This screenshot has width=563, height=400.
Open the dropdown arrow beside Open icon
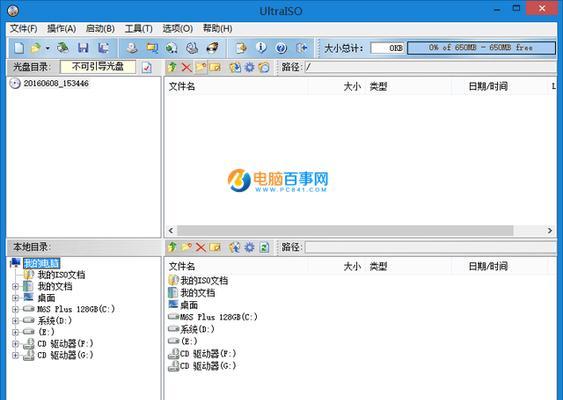[x=47, y=48]
